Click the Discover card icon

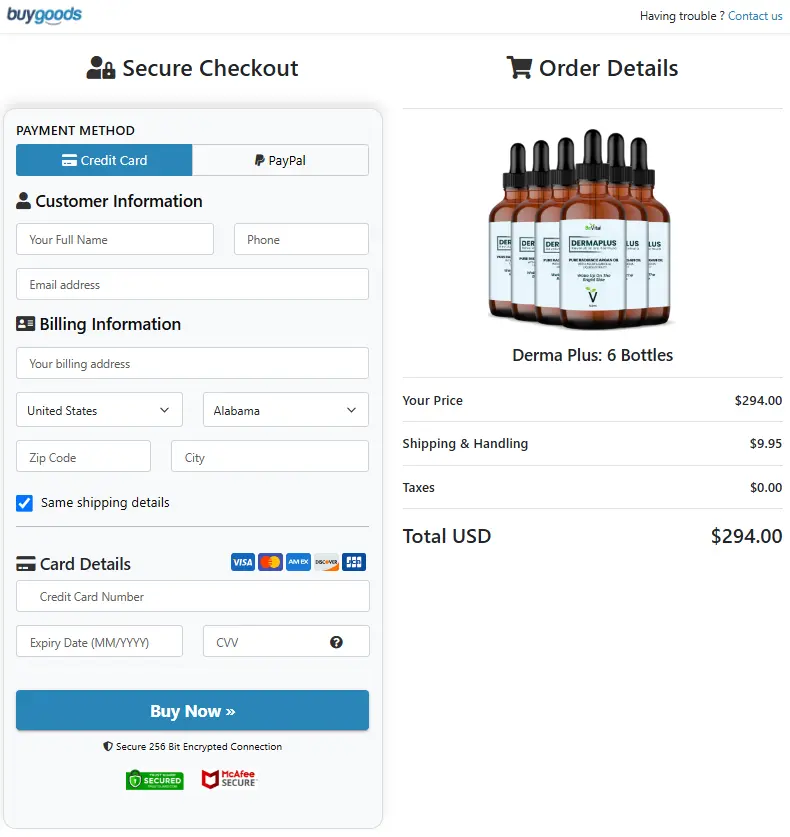point(325,562)
